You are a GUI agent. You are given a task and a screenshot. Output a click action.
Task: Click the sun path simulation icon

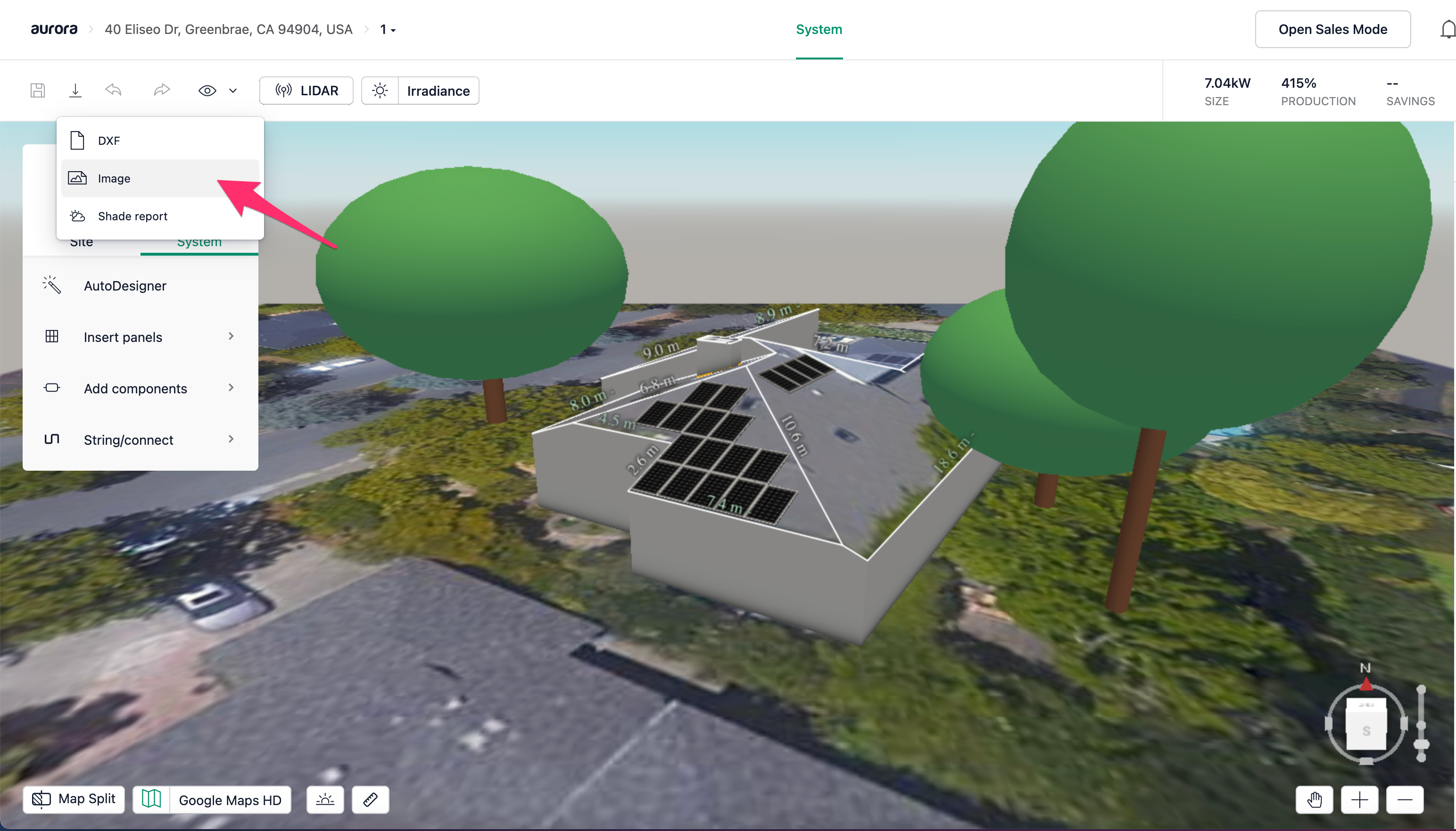pyautogui.click(x=325, y=799)
